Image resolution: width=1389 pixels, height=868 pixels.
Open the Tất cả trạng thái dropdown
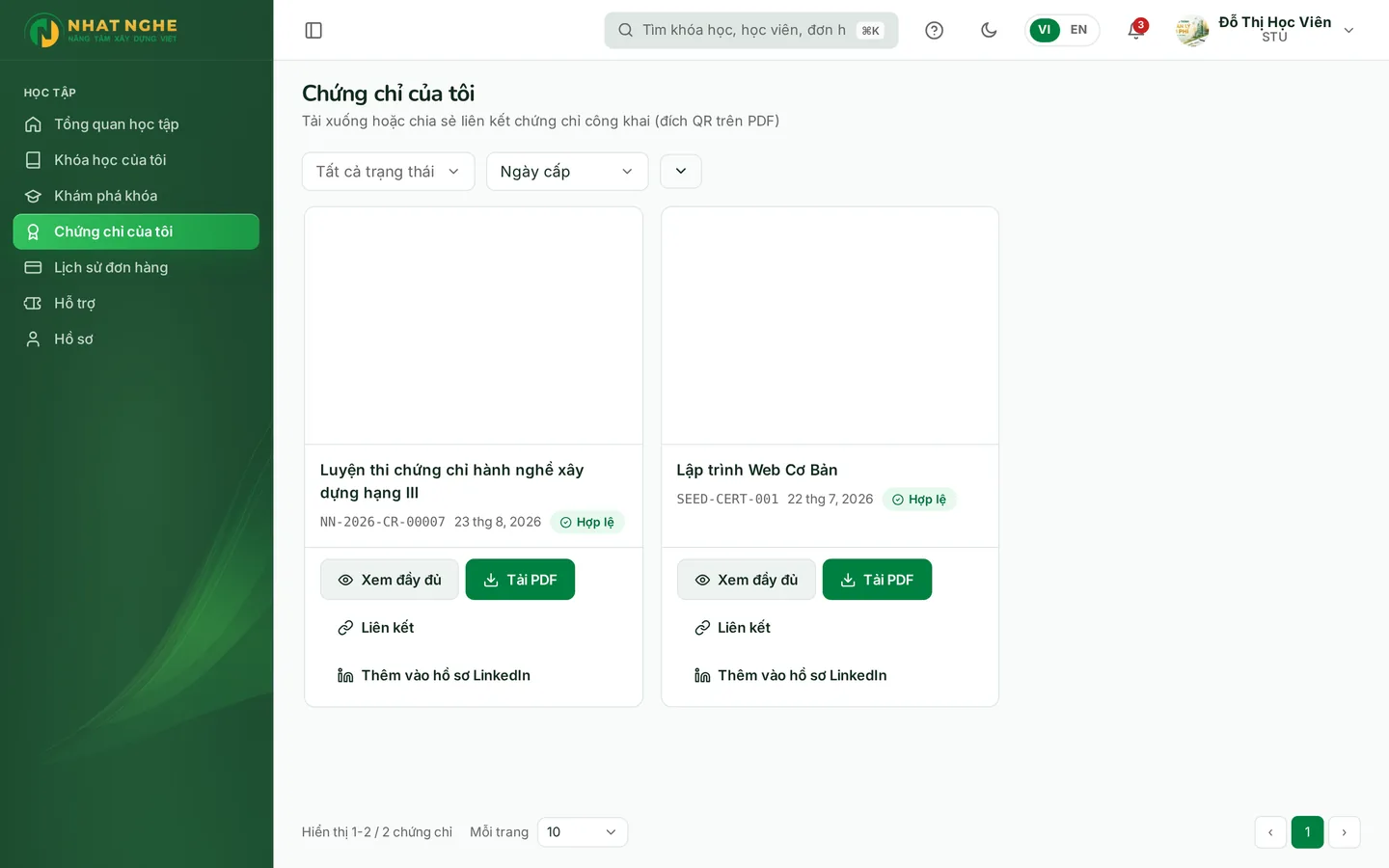[388, 172]
